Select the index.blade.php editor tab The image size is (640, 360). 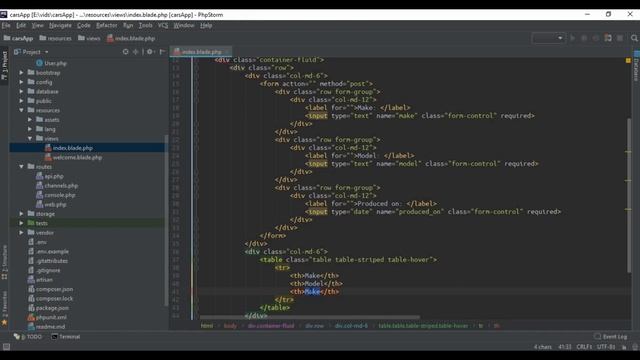(200, 52)
